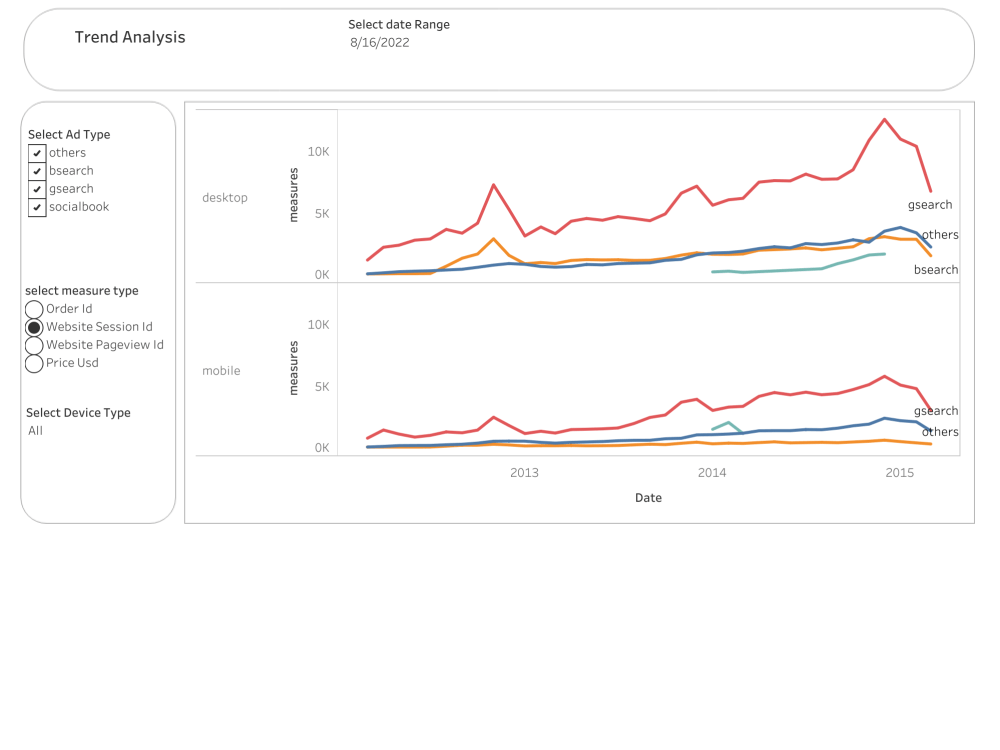
Task: Toggle the gsearch ad type checkbox
Action: (37, 189)
